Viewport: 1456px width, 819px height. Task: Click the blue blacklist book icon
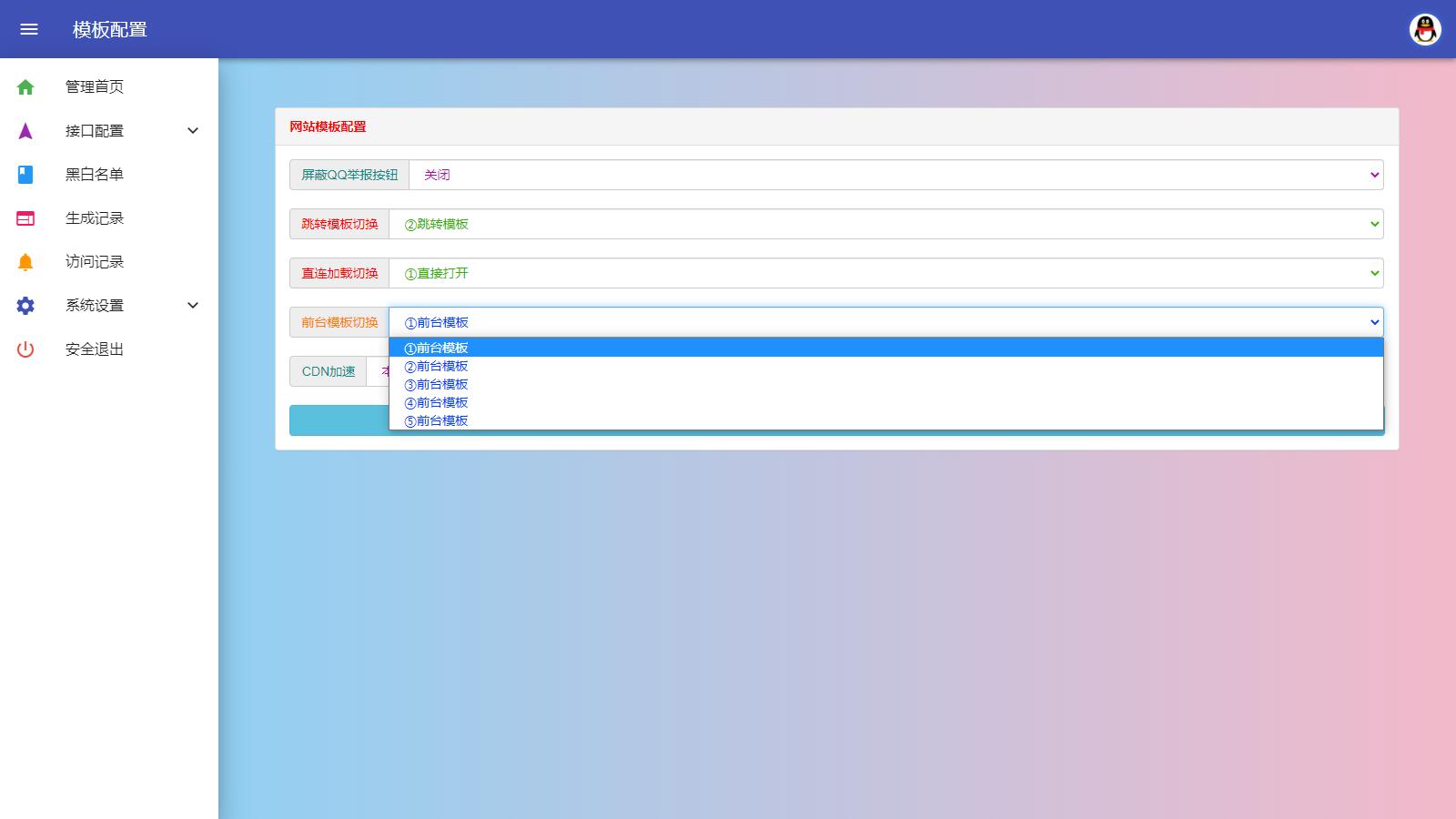click(25, 175)
